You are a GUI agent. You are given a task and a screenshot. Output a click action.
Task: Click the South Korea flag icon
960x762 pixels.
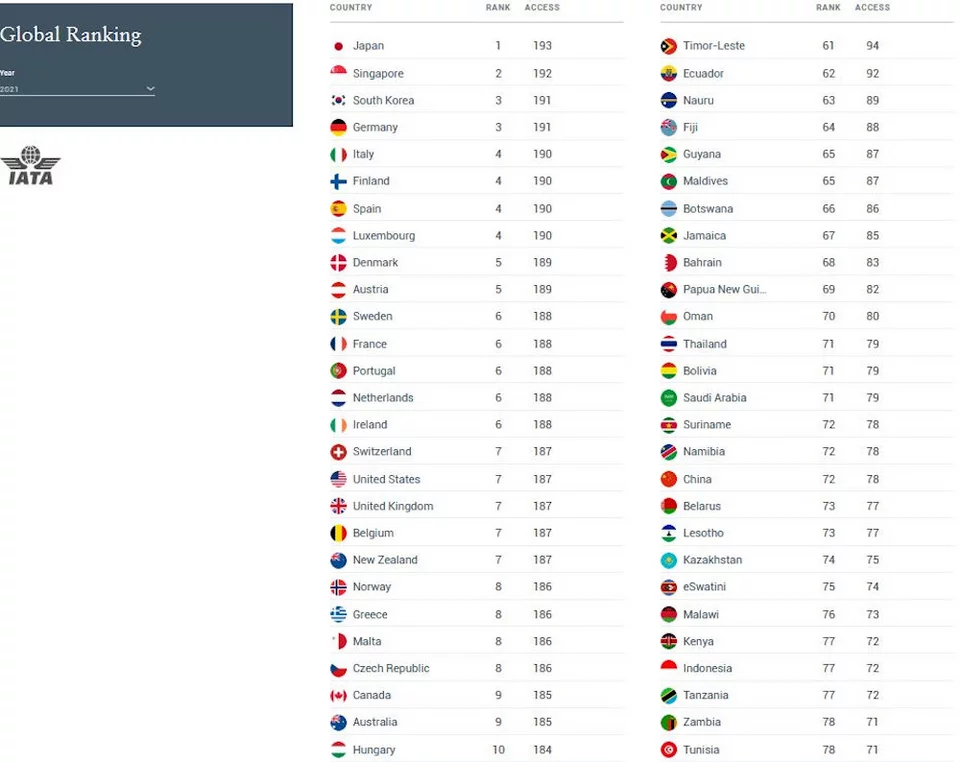point(338,100)
